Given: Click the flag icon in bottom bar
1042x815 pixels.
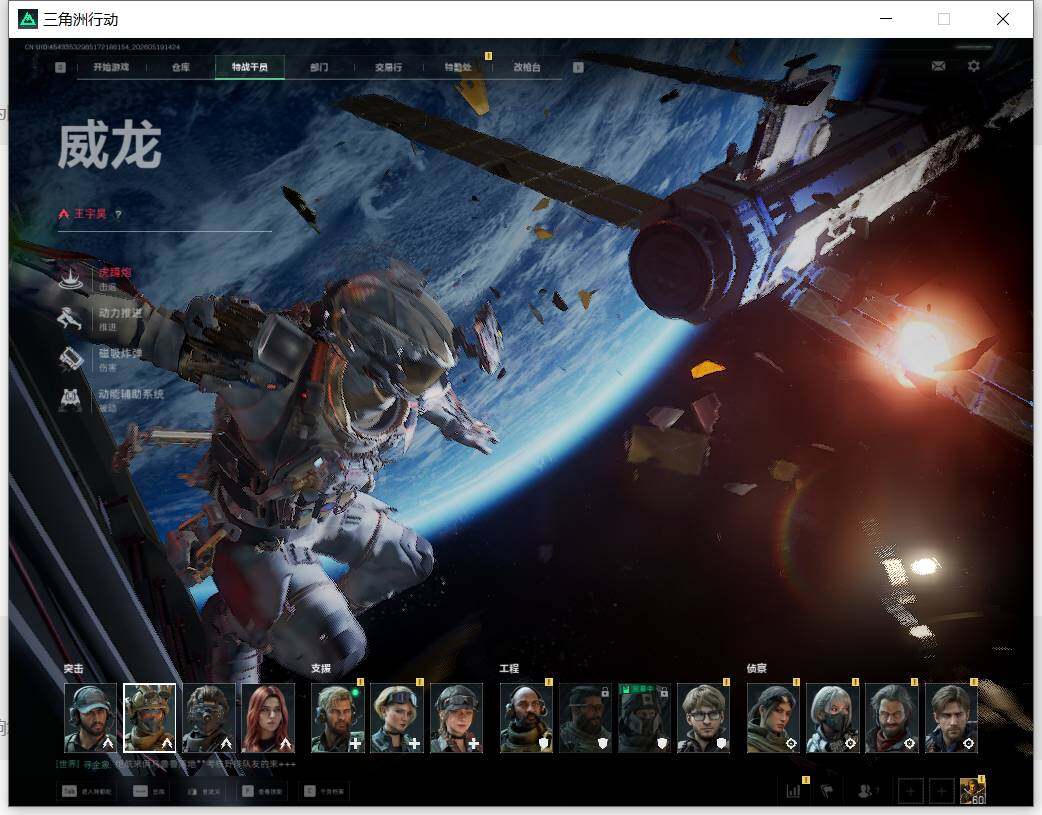Looking at the screenshot, I should click(827, 791).
